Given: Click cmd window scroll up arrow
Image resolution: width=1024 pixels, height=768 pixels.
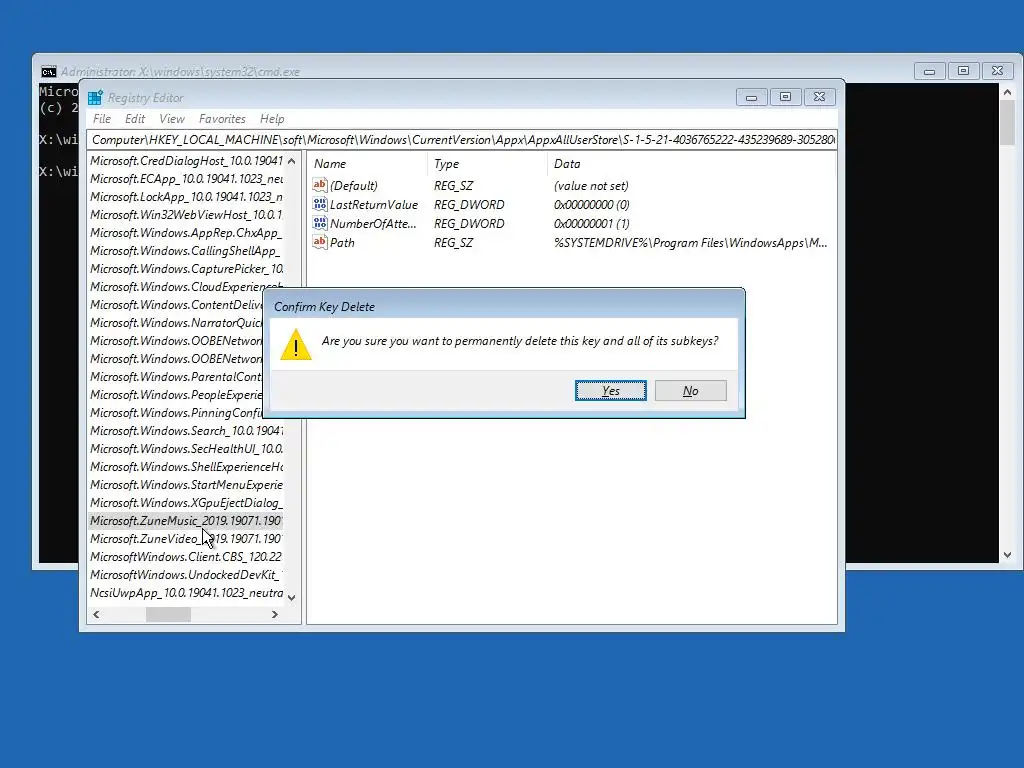Looking at the screenshot, I should click(x=1007, y=93).
